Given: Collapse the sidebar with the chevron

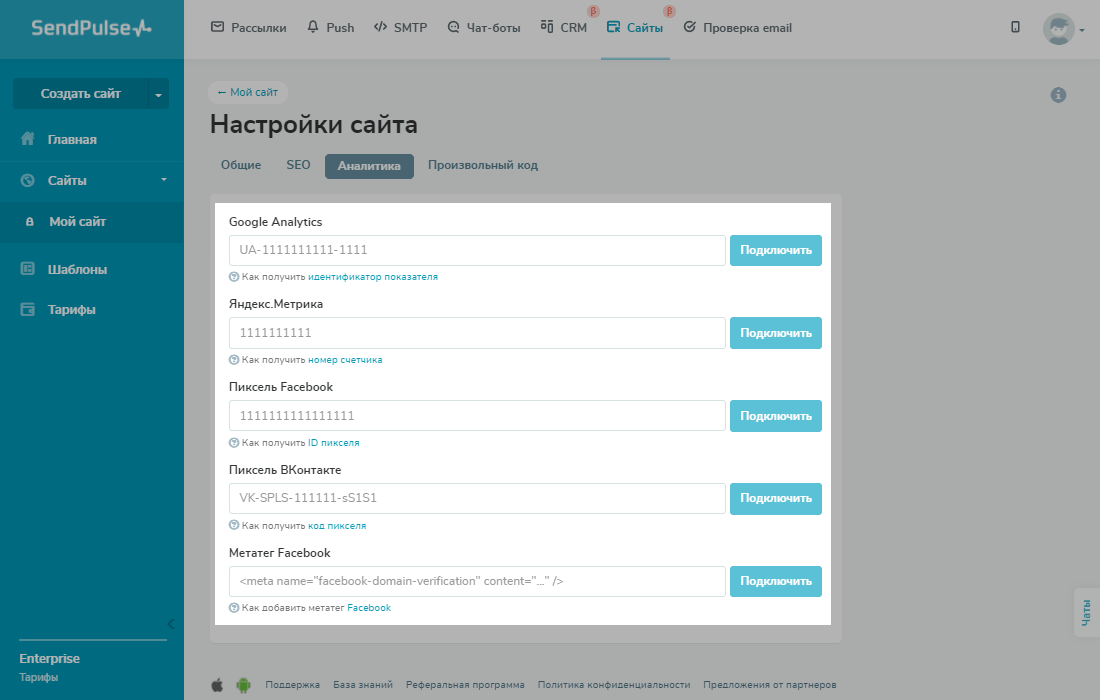Looking at the screenshot, I should coord(171,624).
